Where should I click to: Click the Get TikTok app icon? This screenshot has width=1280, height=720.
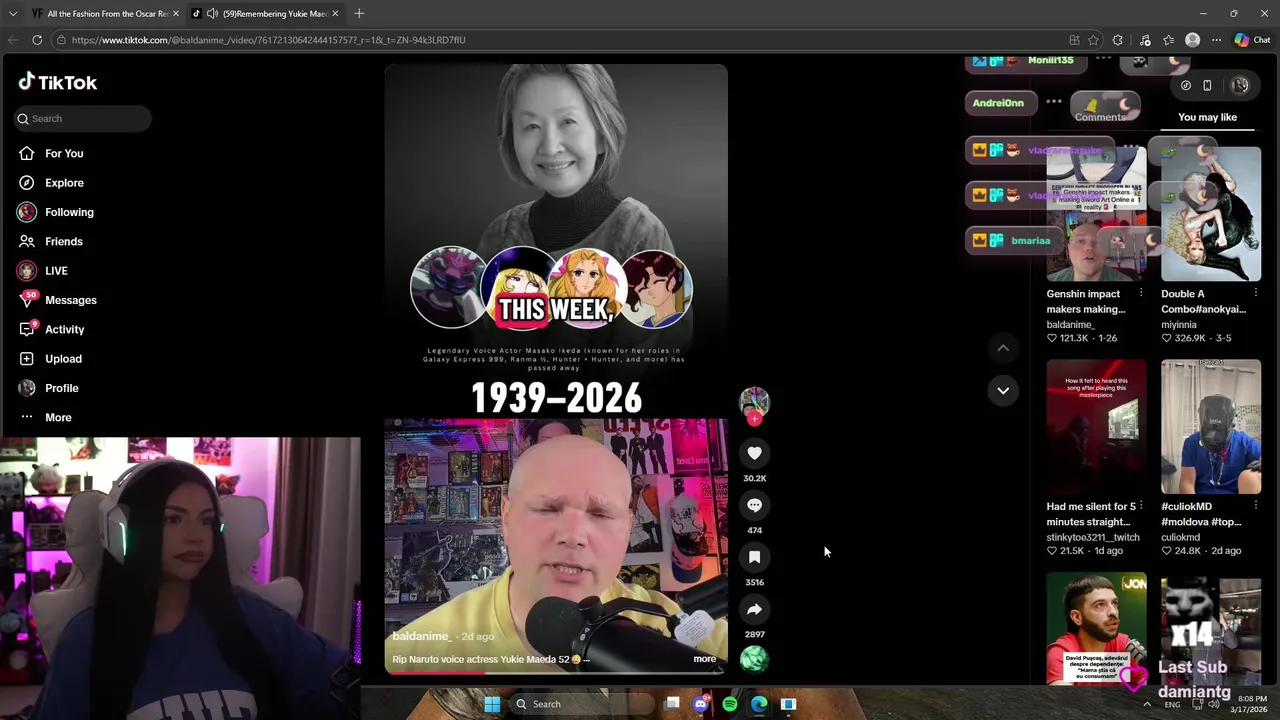(1185, 86)
